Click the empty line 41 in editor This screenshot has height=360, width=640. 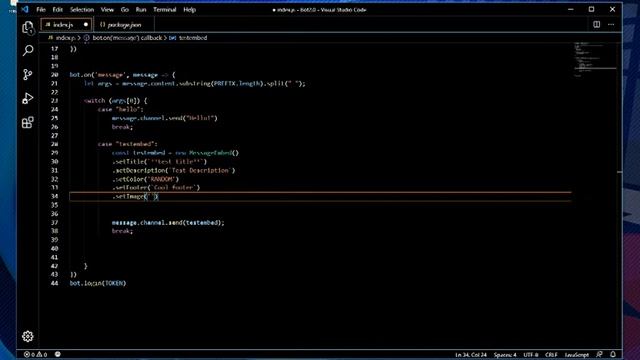click(x=320, y=257)
